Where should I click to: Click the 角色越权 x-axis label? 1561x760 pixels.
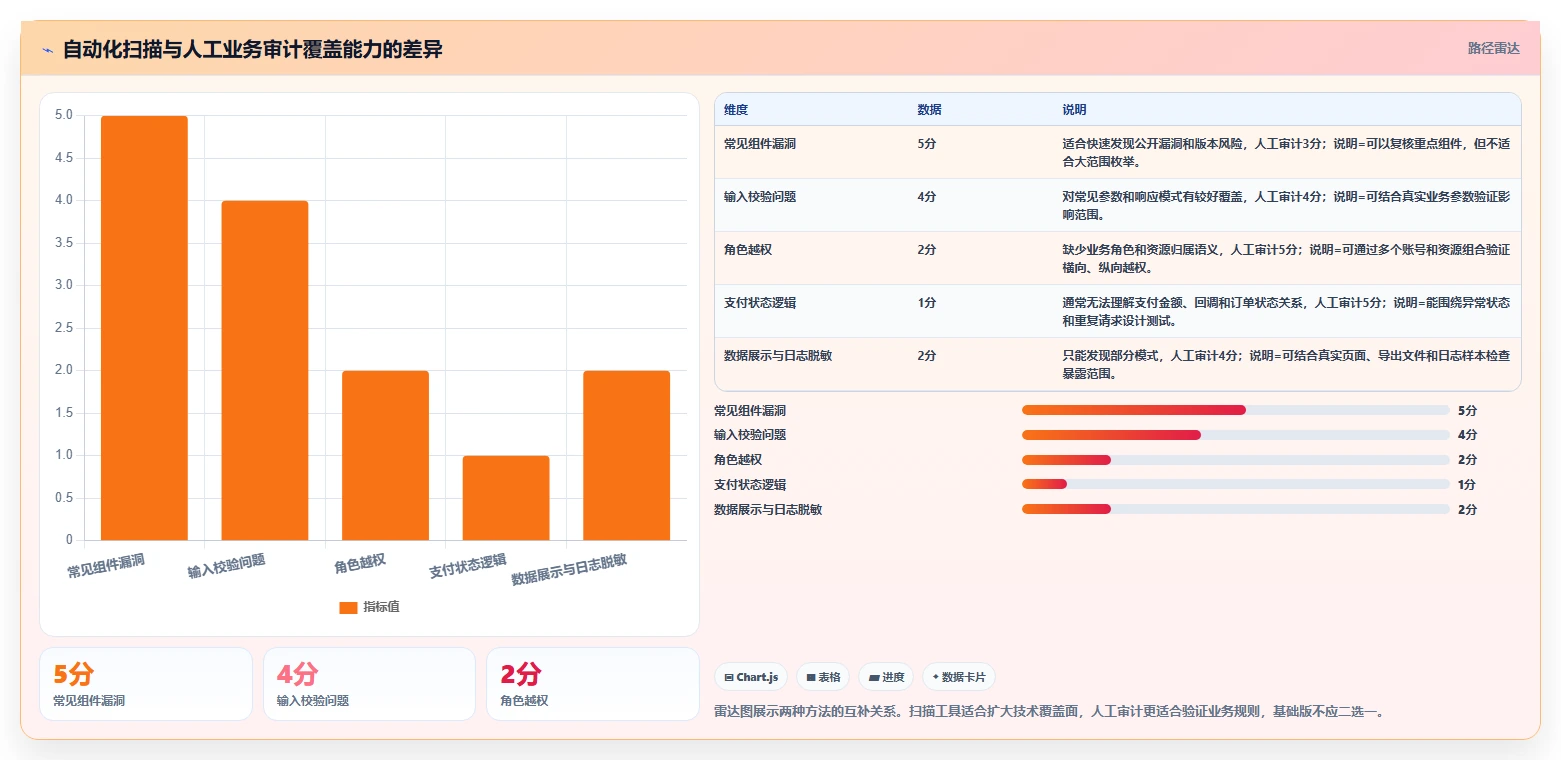pyautogui.click(x=360, y=563)
